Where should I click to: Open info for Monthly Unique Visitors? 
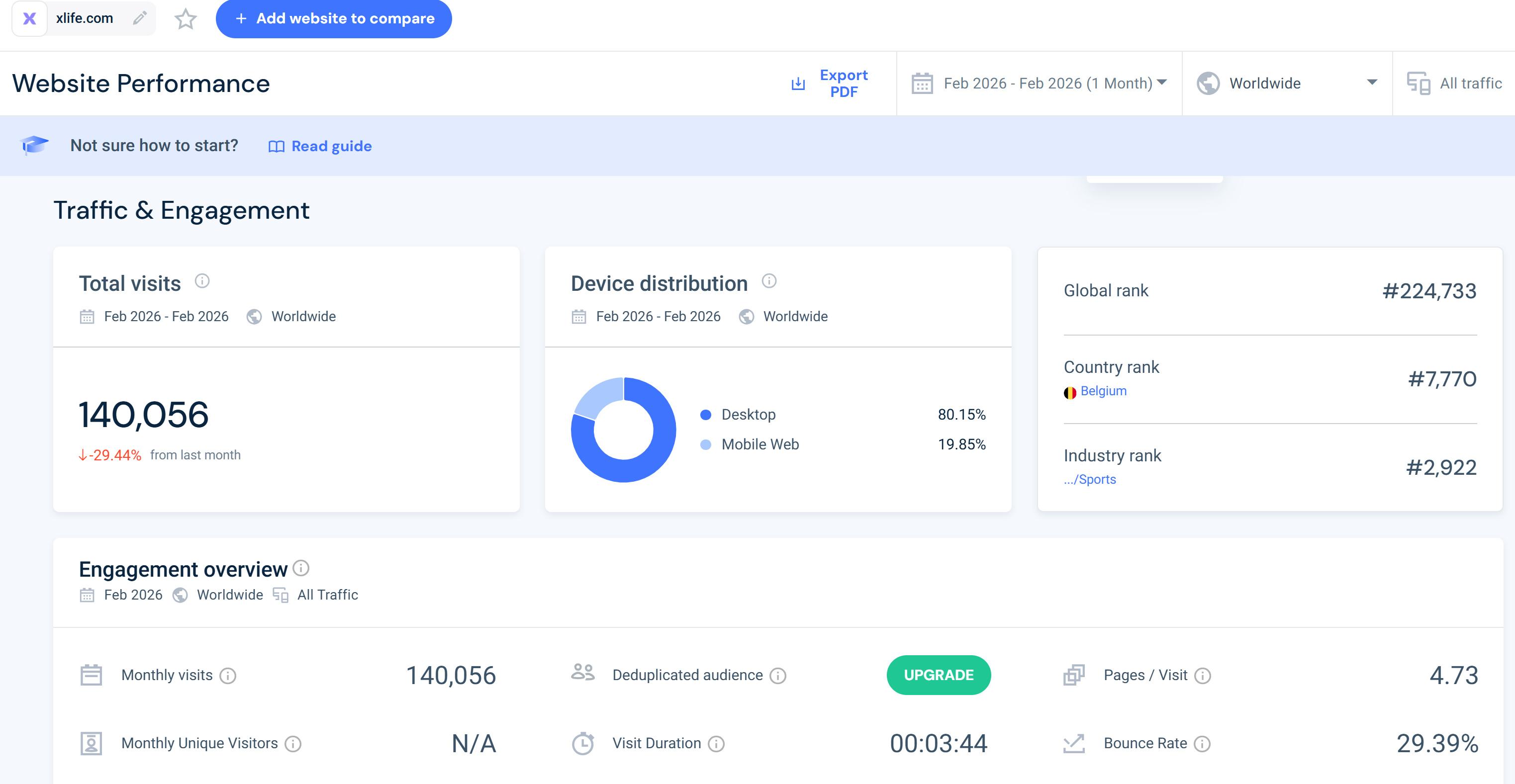293,743
